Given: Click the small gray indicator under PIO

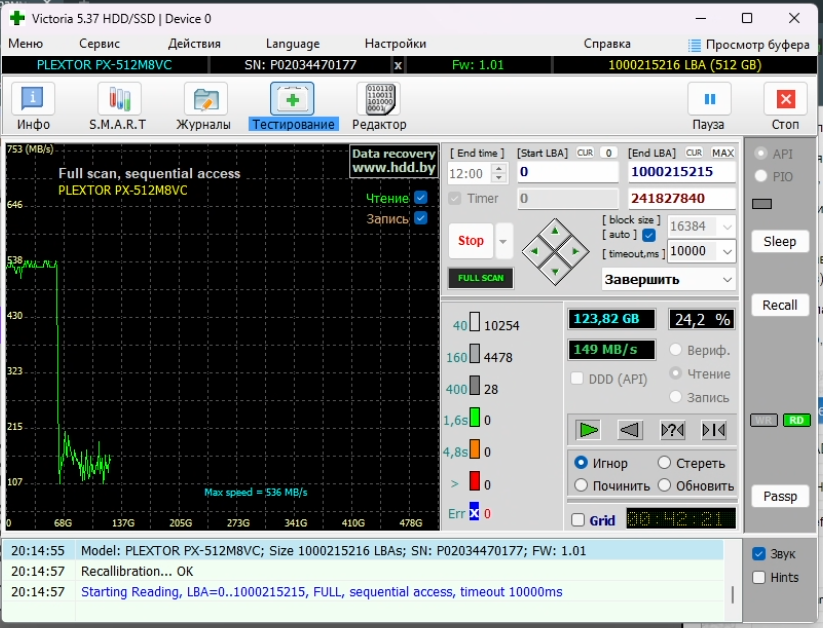Looking at the screenshot, I should point(762,204).
